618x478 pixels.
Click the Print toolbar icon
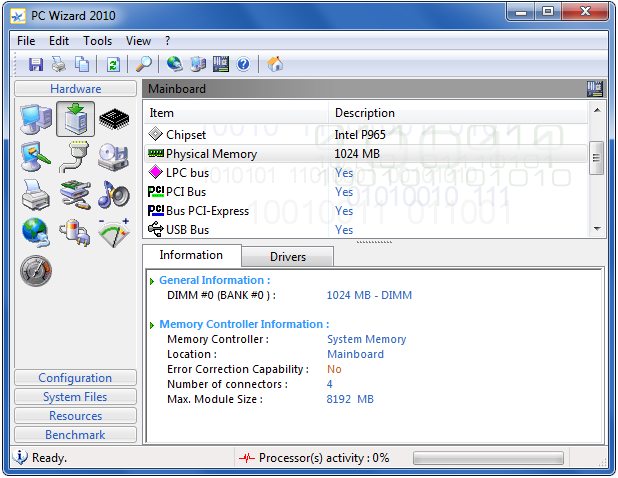[x=59, y=64]
